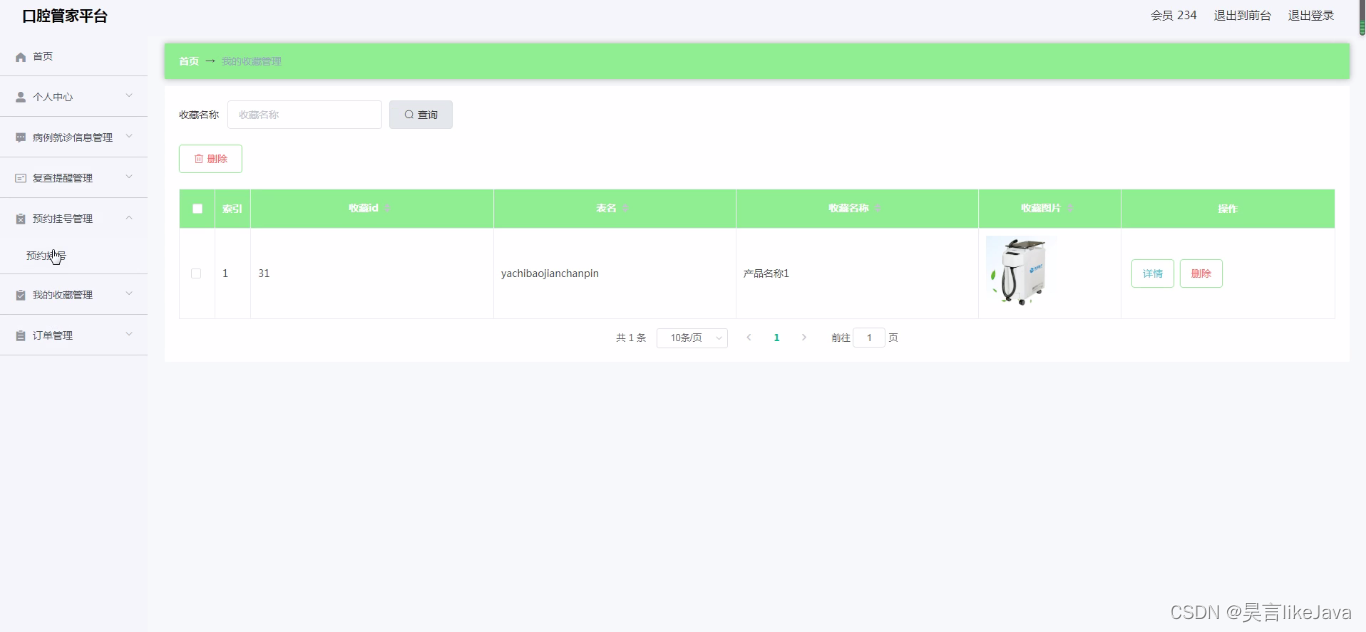Screen dimensions: 1366x632
Task: Click the chat icon of 病例就诊信息管理
Action: coord(20,137)
